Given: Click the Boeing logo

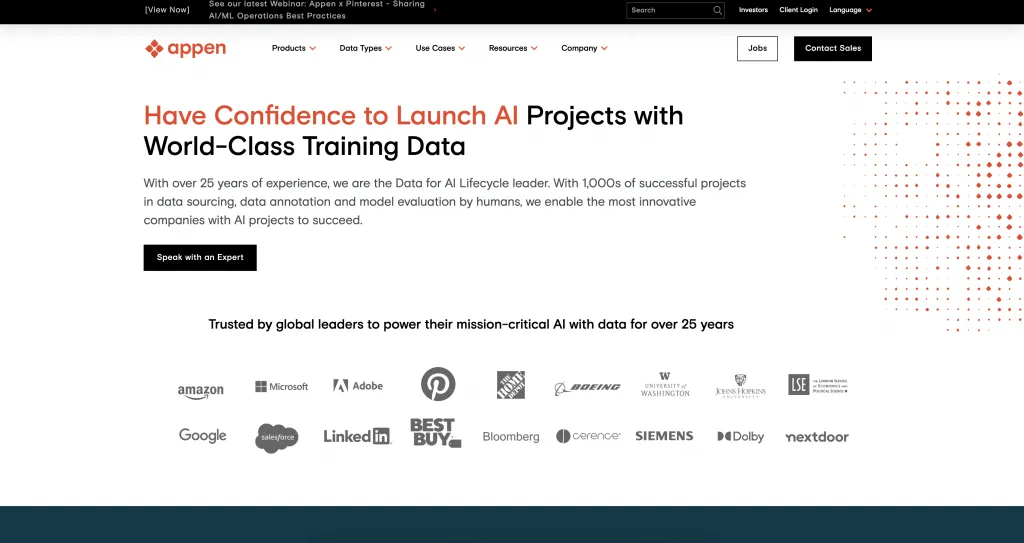Looking at the screenshot, I should pos(587,387).
